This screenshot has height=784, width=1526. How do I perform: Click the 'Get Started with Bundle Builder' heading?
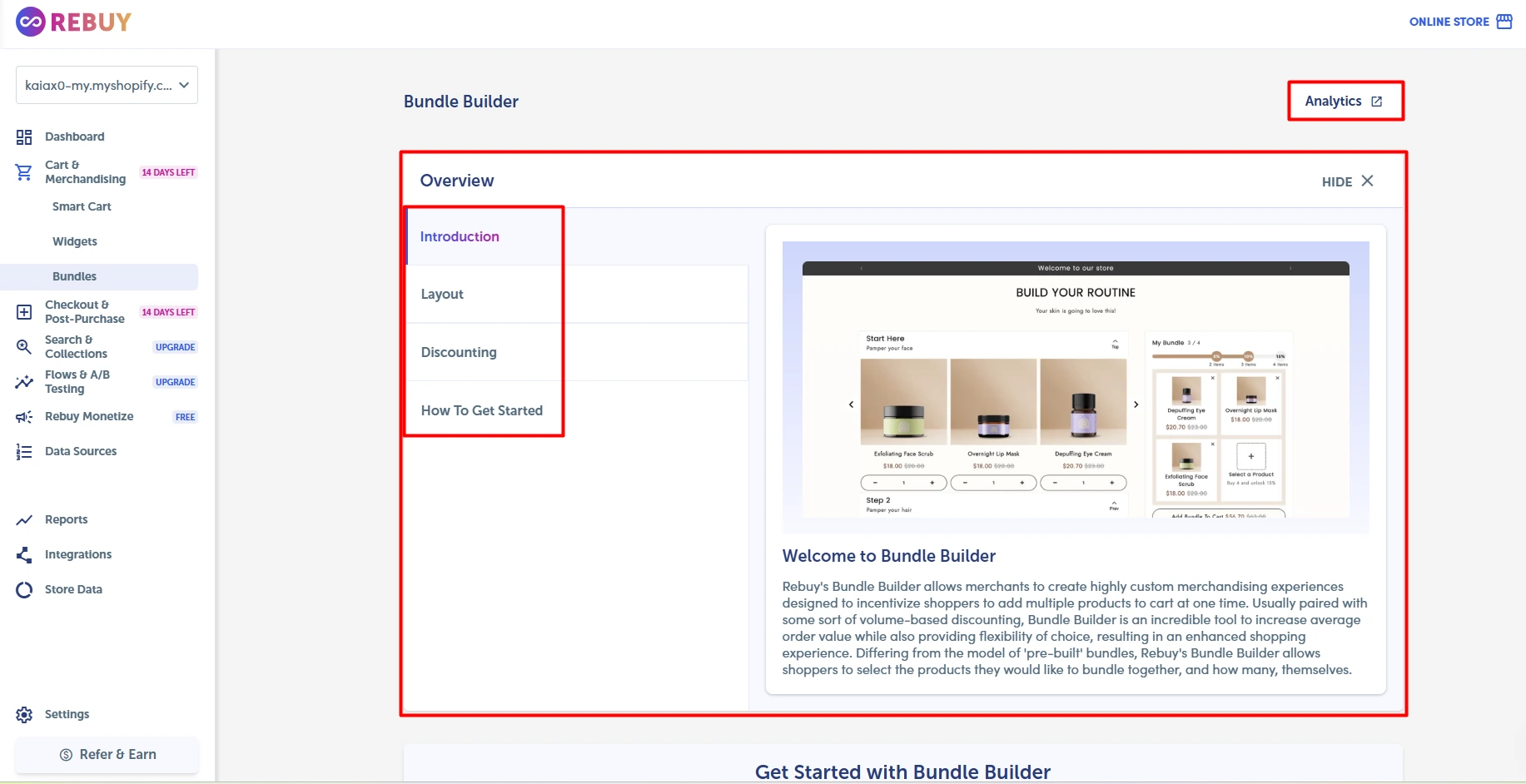[x=903, y=772]
